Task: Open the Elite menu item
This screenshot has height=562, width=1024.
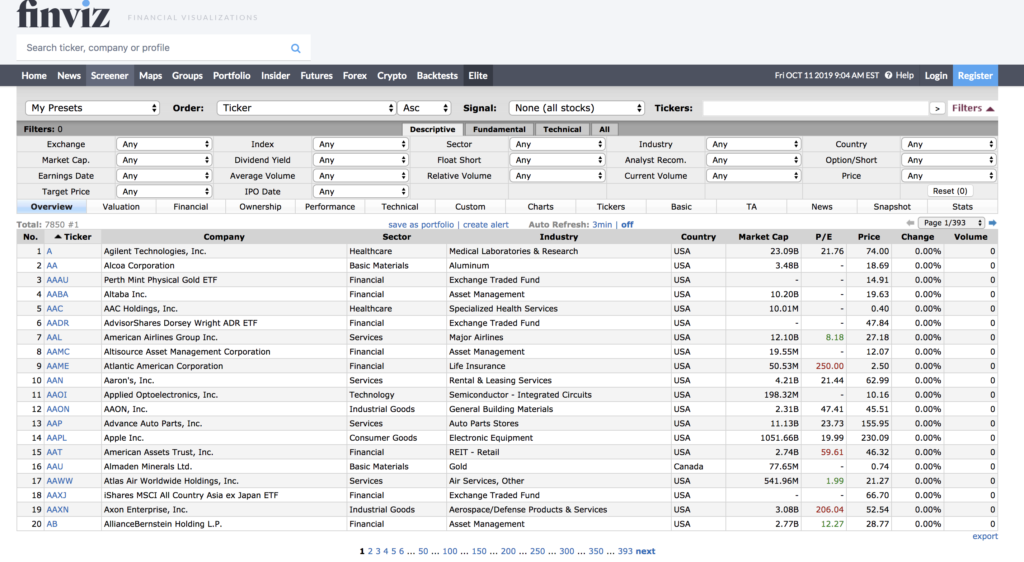Action: tap(477, 76)
